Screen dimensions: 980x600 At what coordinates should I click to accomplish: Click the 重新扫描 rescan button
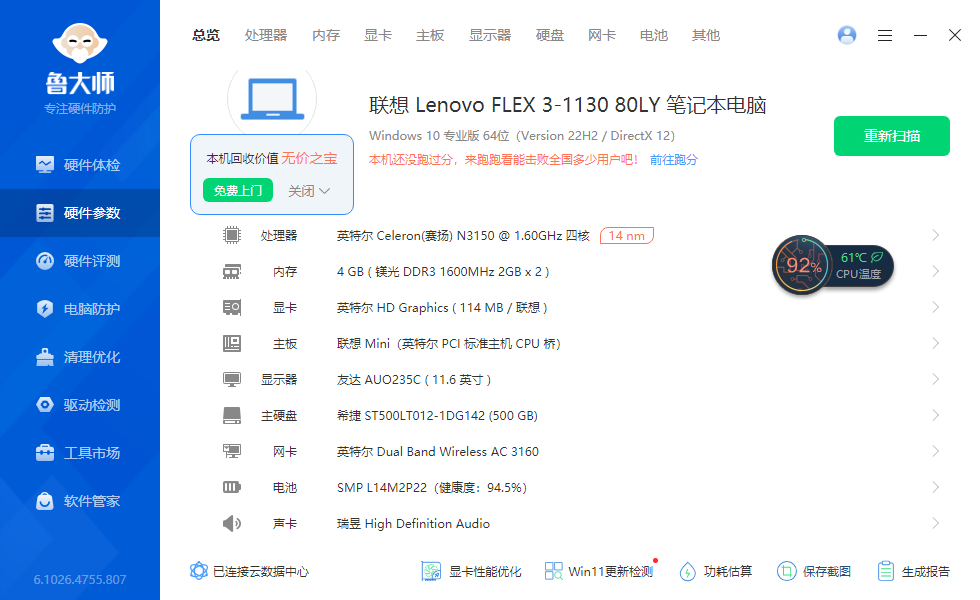(x=891, y=136)
